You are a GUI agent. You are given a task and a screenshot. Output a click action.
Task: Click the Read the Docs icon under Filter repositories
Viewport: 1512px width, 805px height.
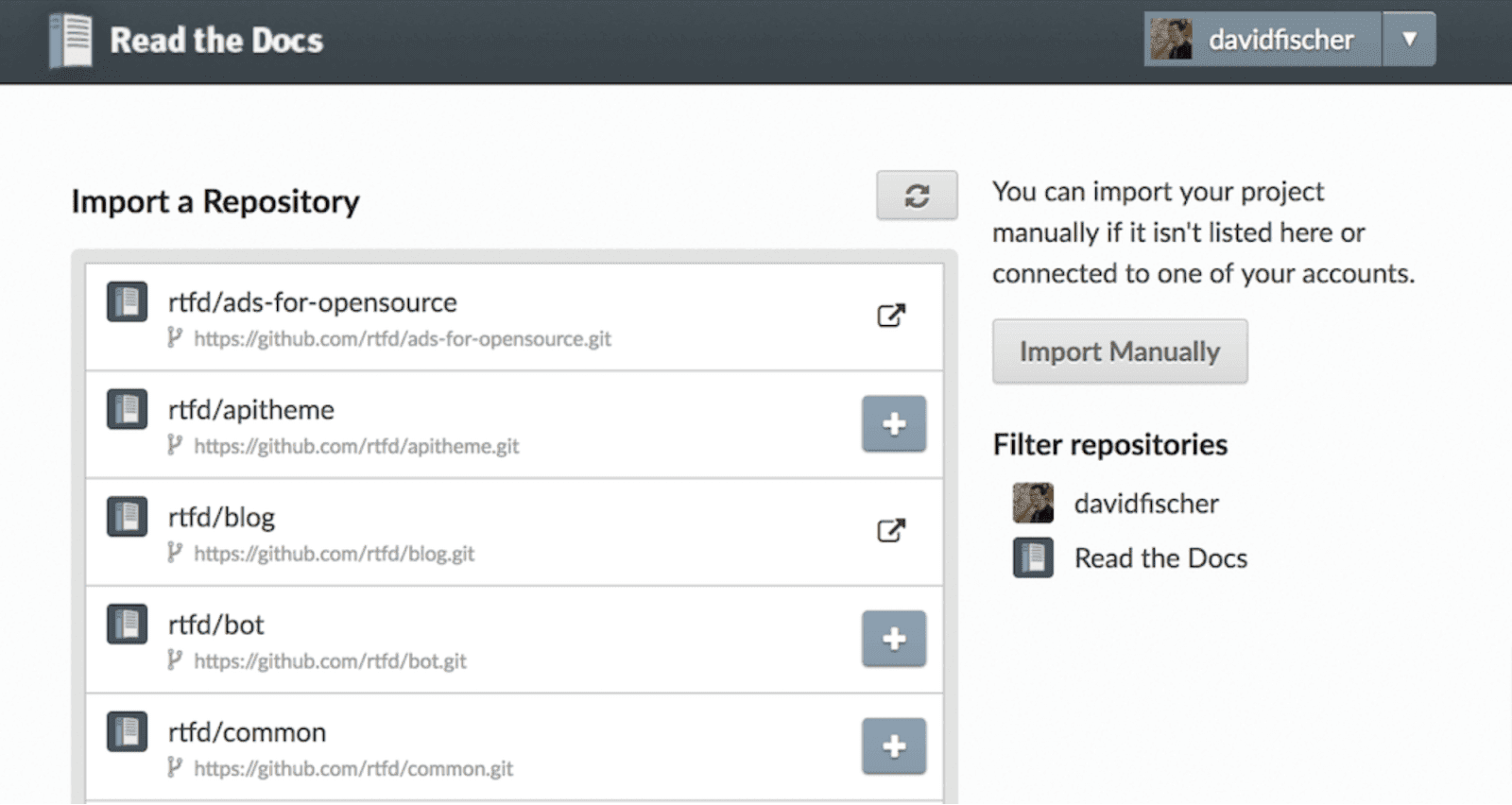pyautogui.click(x=1034, y=557)
